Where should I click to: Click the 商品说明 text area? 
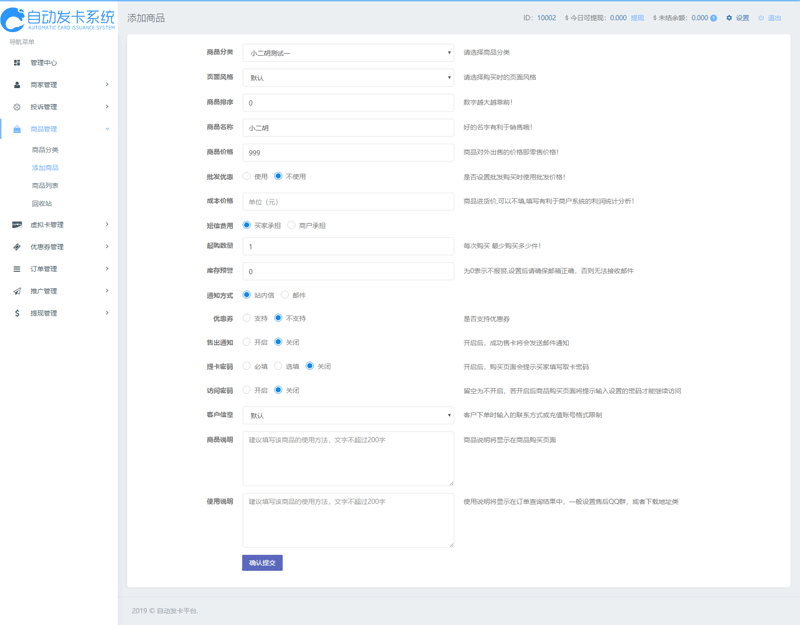347,459
